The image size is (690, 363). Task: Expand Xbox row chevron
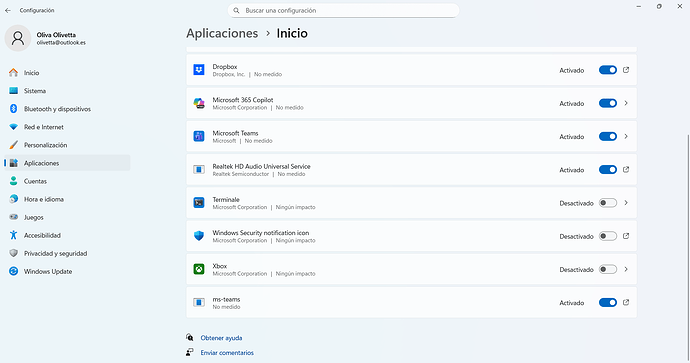tap(626, 269)
